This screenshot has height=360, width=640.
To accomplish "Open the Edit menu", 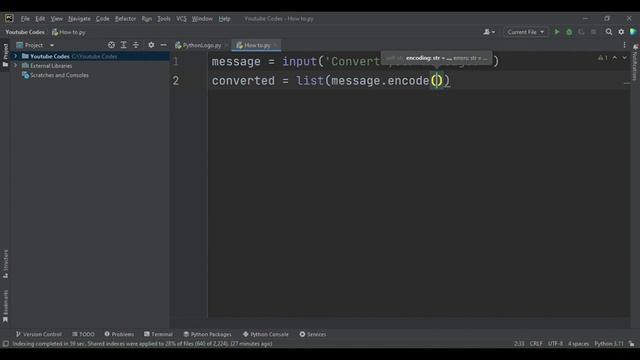I will coord(40,19).
